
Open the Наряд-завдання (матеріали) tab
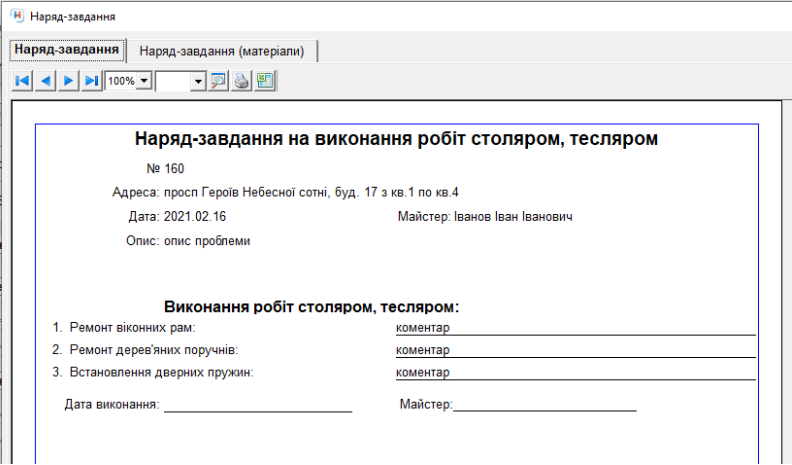tap(221, 50)
